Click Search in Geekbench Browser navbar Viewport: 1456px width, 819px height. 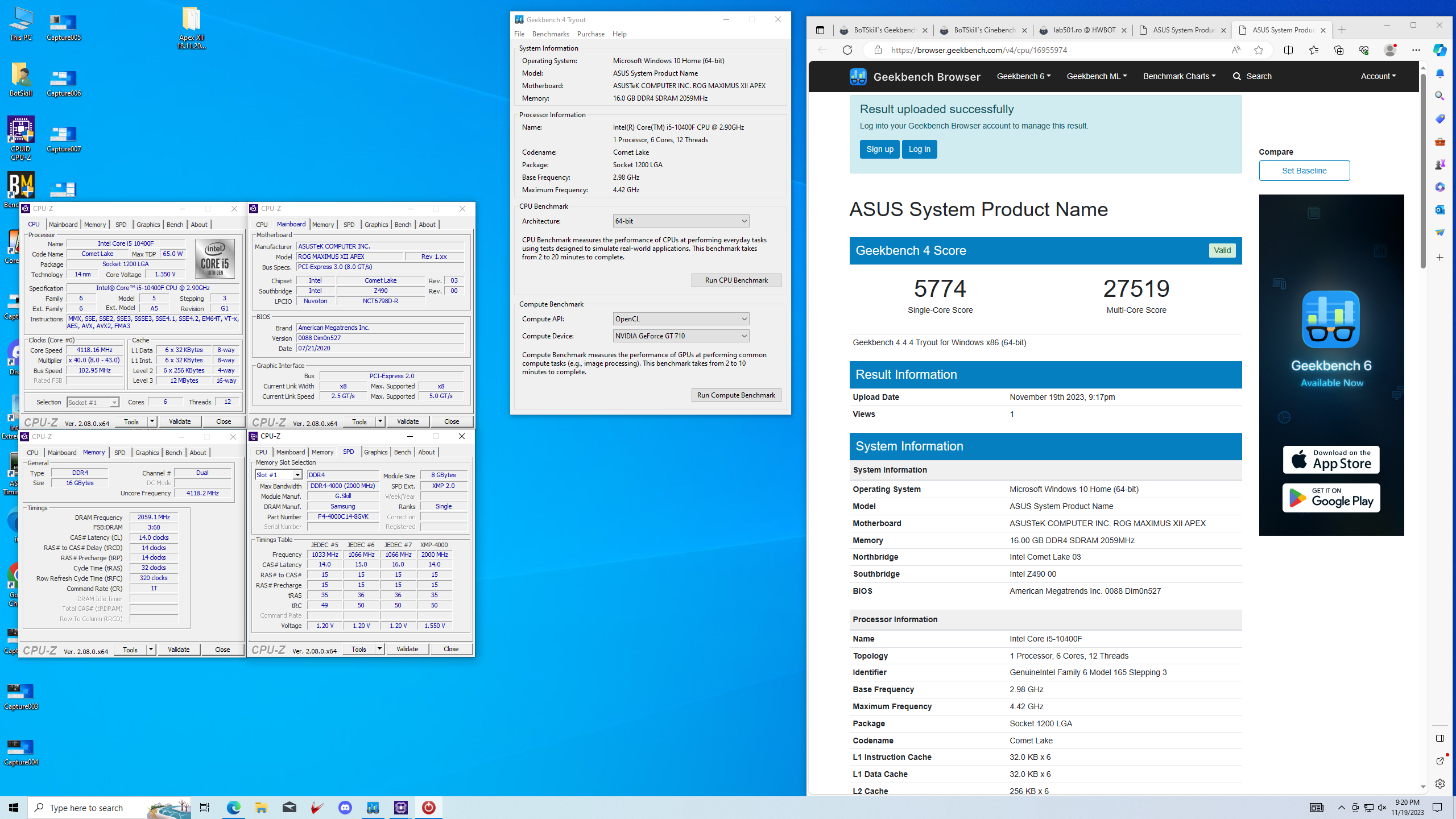(1252, 76)
